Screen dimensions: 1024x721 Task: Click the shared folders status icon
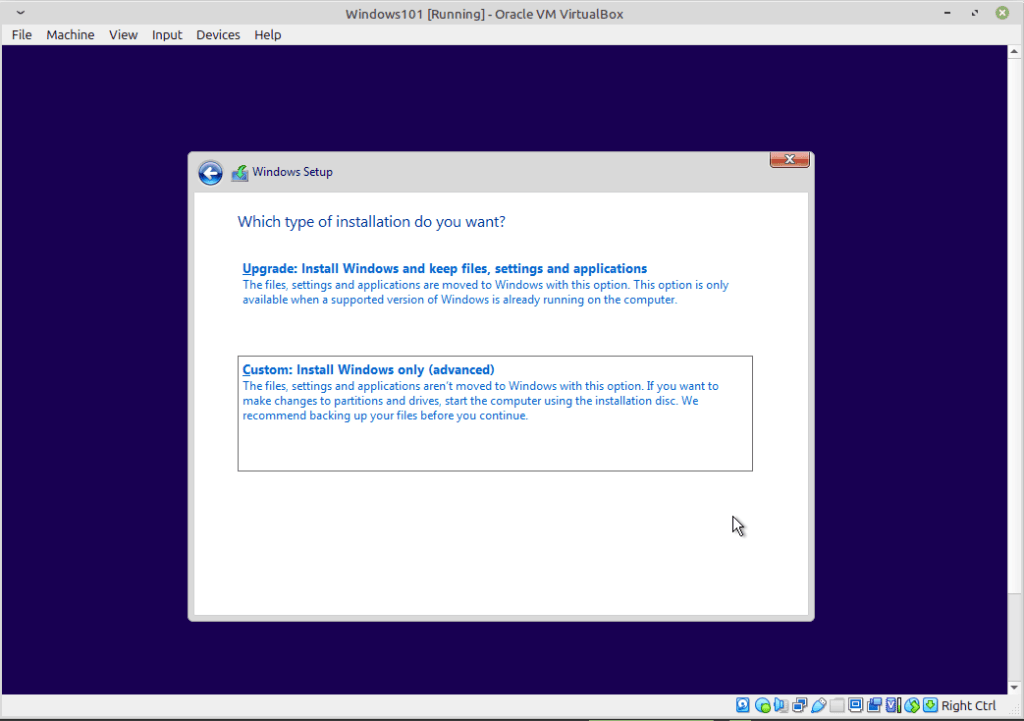[x=837, y=705]
